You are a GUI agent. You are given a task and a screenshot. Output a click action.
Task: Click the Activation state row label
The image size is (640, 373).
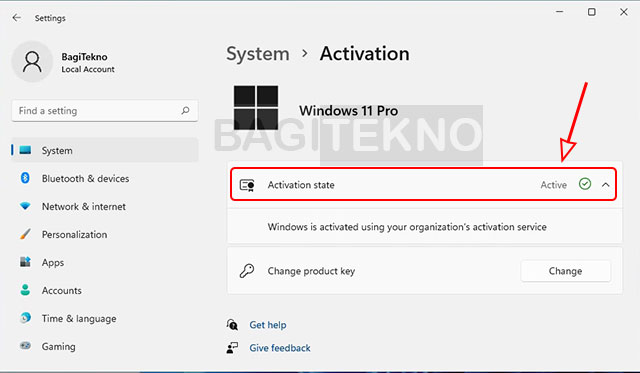(x=301, y=185)
